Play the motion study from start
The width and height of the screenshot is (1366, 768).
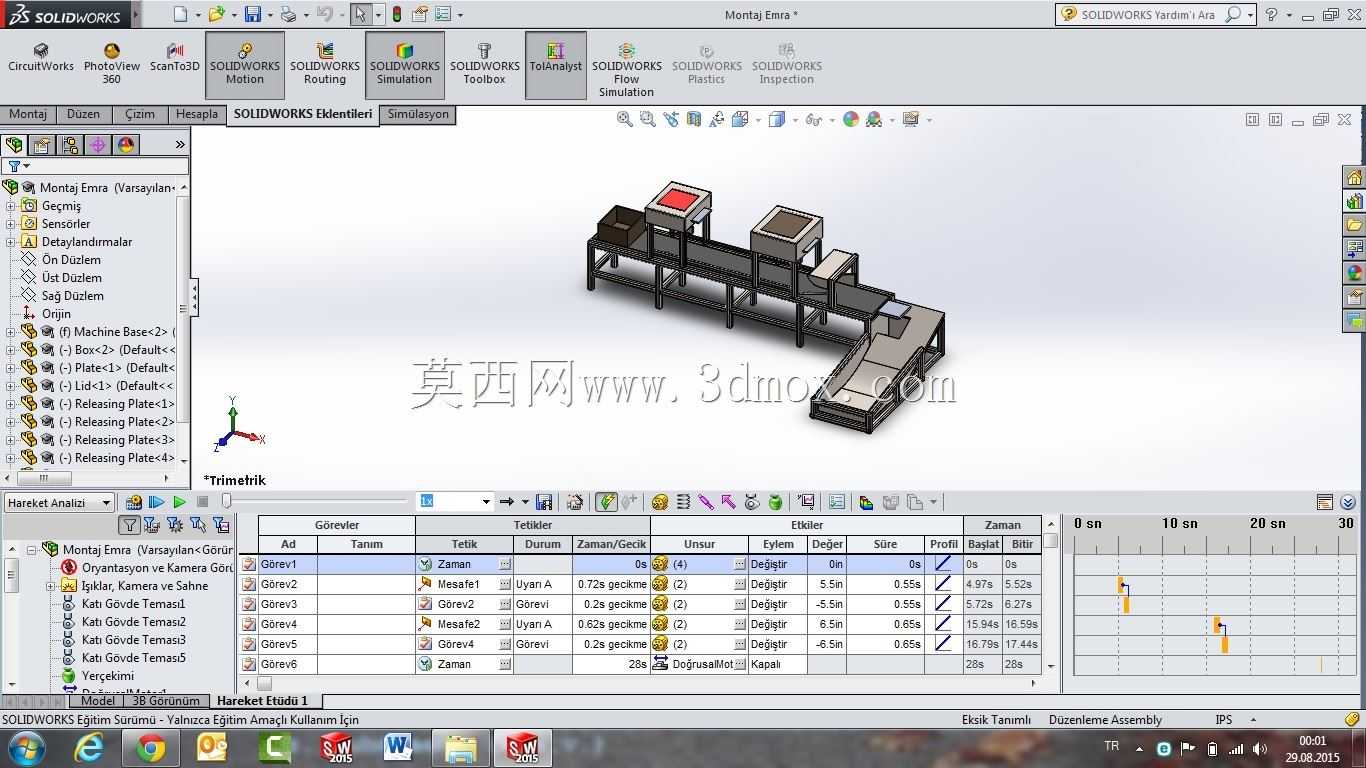(157, 502)
